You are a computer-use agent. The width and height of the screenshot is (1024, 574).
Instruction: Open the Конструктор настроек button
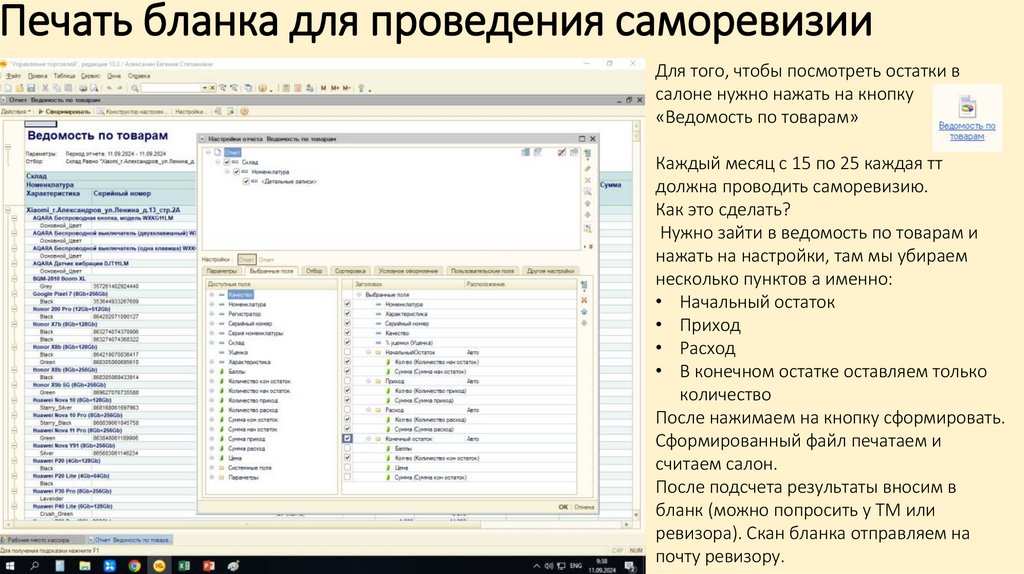click(133, 112)
